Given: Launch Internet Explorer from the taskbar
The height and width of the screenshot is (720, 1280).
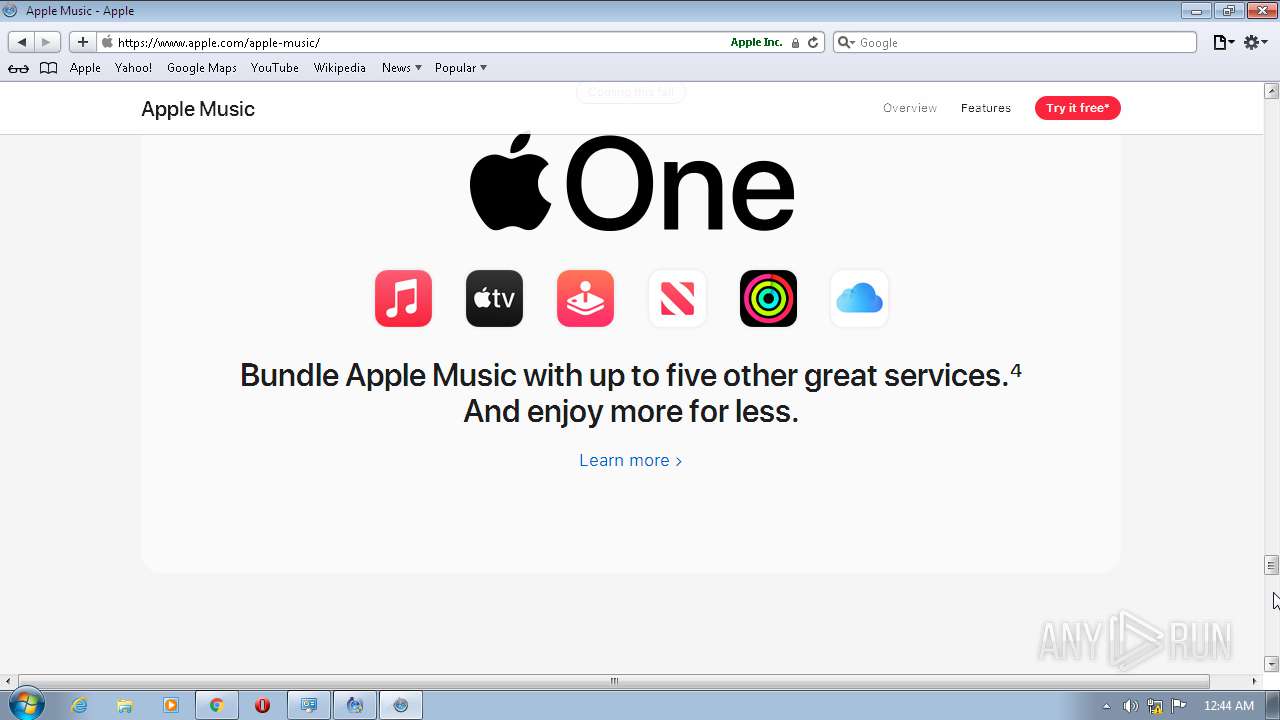Looking at the screenshot, I should [x=79, y=705].
